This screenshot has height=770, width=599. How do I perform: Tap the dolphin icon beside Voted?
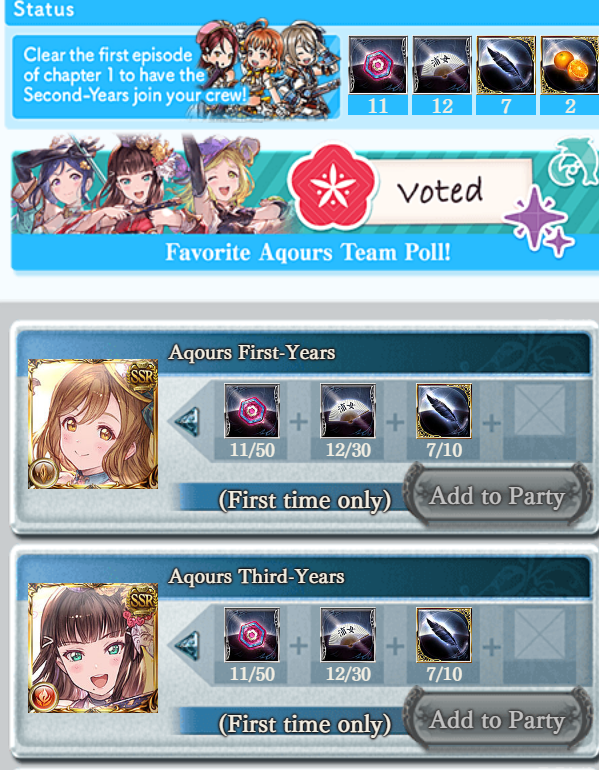click(574, 162)
